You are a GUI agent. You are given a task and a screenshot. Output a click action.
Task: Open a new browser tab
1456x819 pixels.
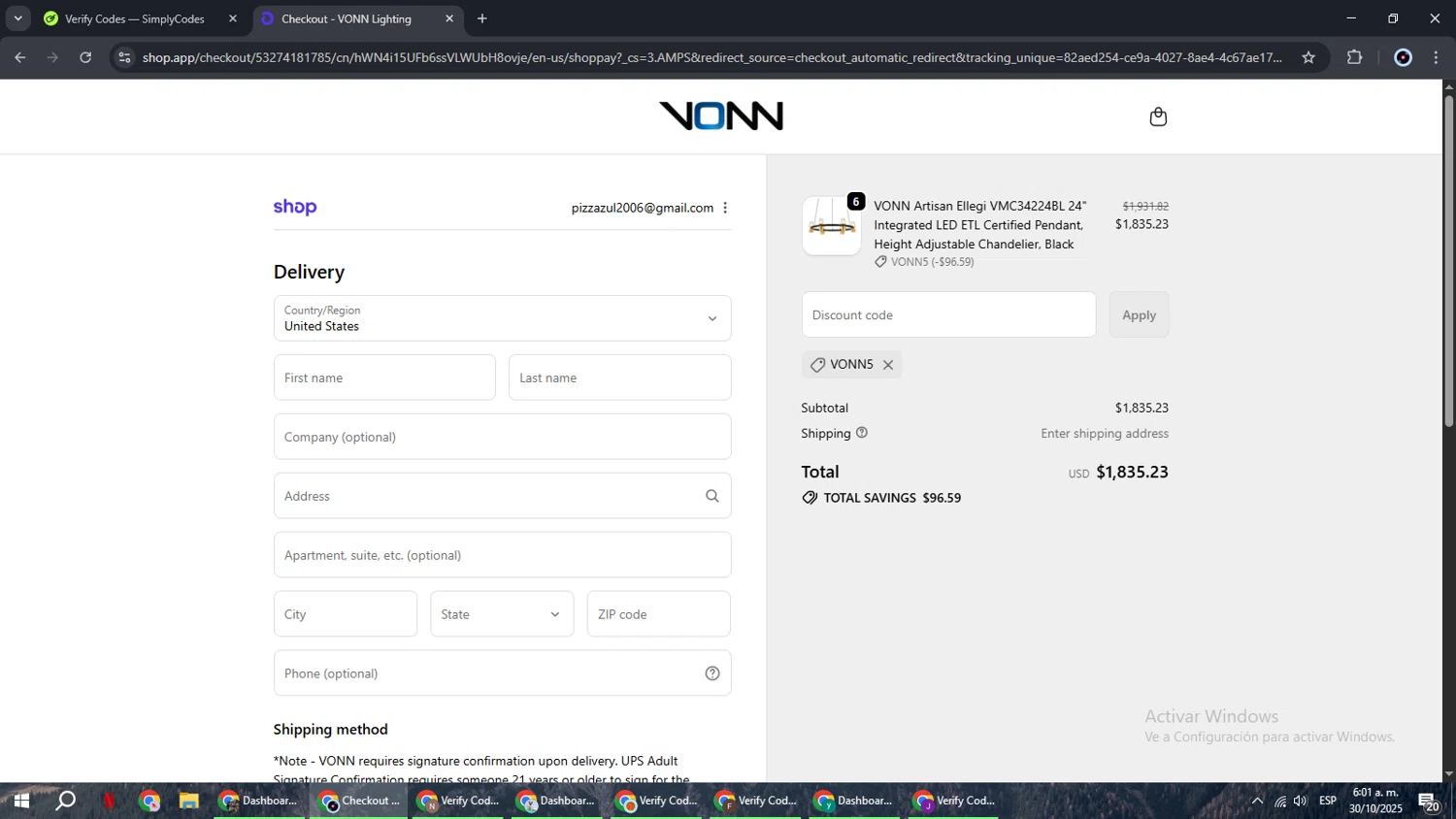pyautogui.click(x=482, y=18)
